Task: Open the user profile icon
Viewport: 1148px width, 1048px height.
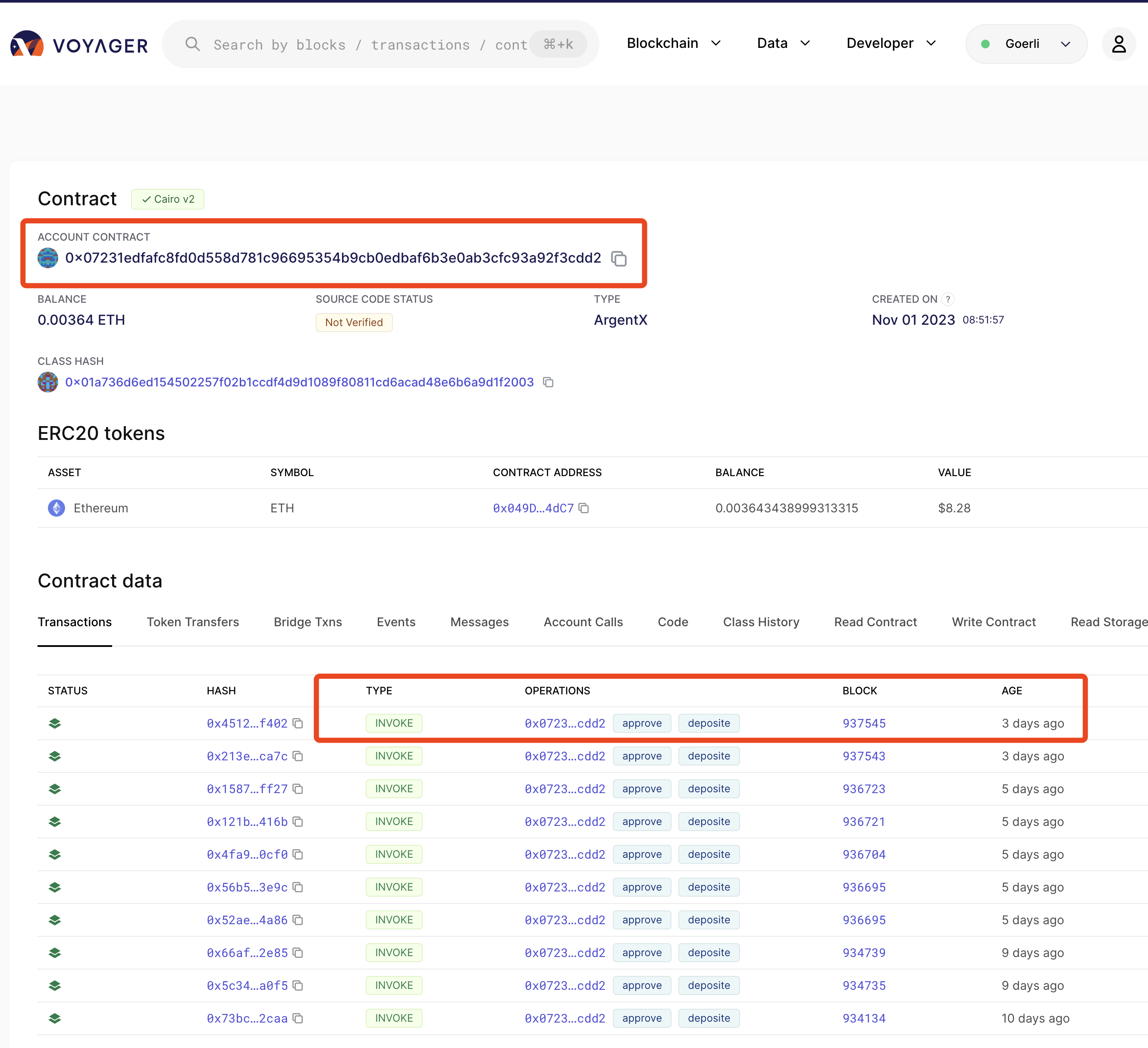Action: tap(1118, 44)
